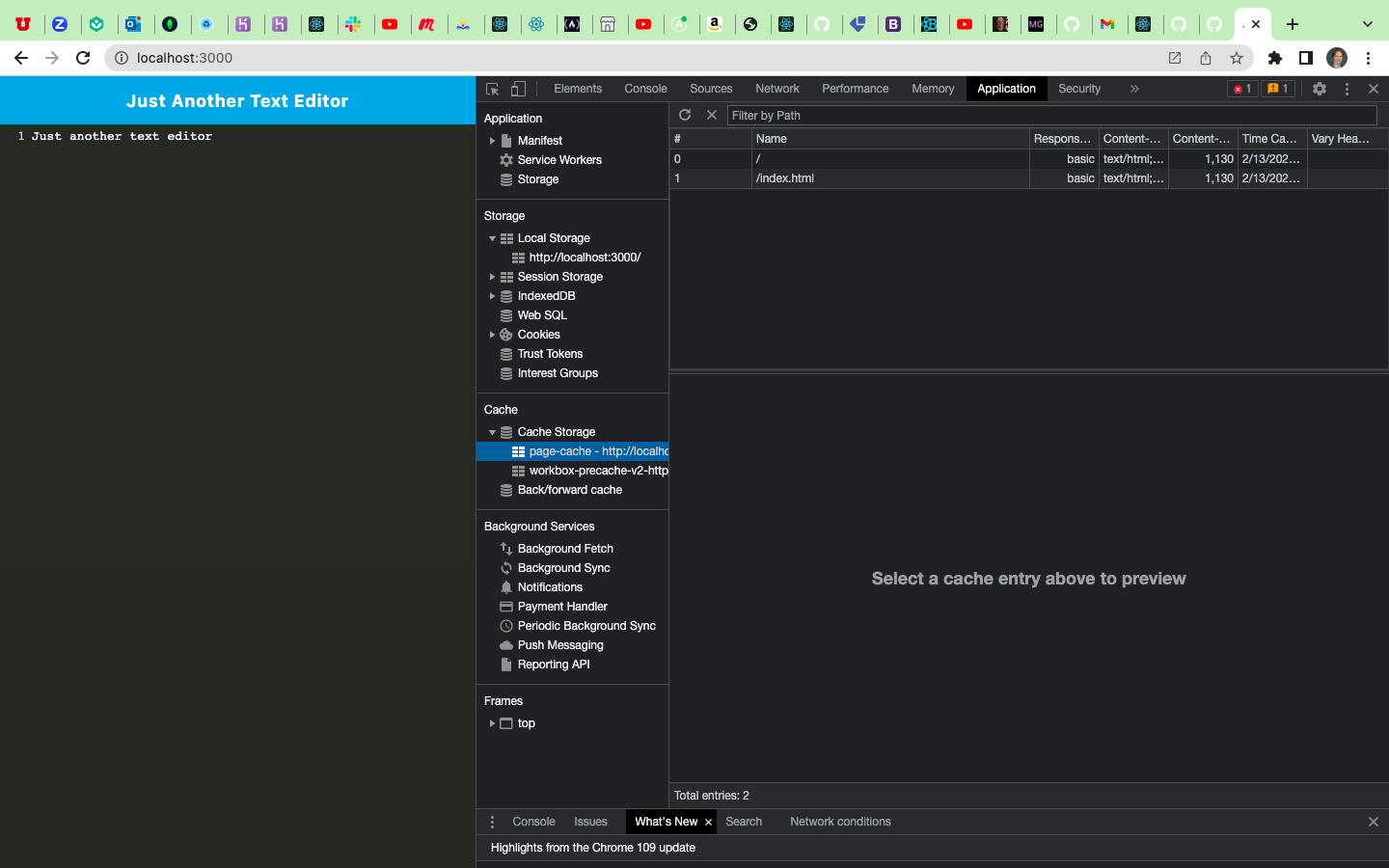Click the orange issues count badge
1389x868 pixels.
(1278, 89)
